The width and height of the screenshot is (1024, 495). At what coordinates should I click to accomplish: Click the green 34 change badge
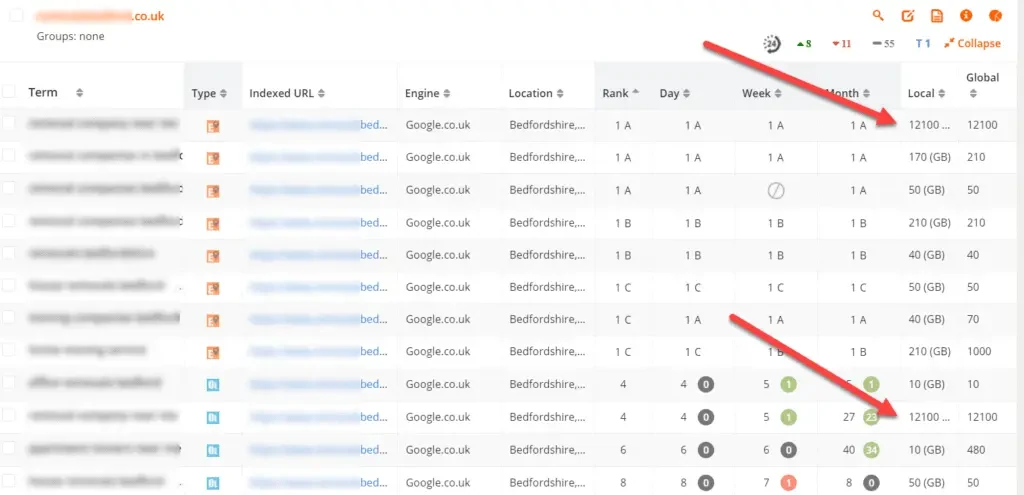coord(871,449)
